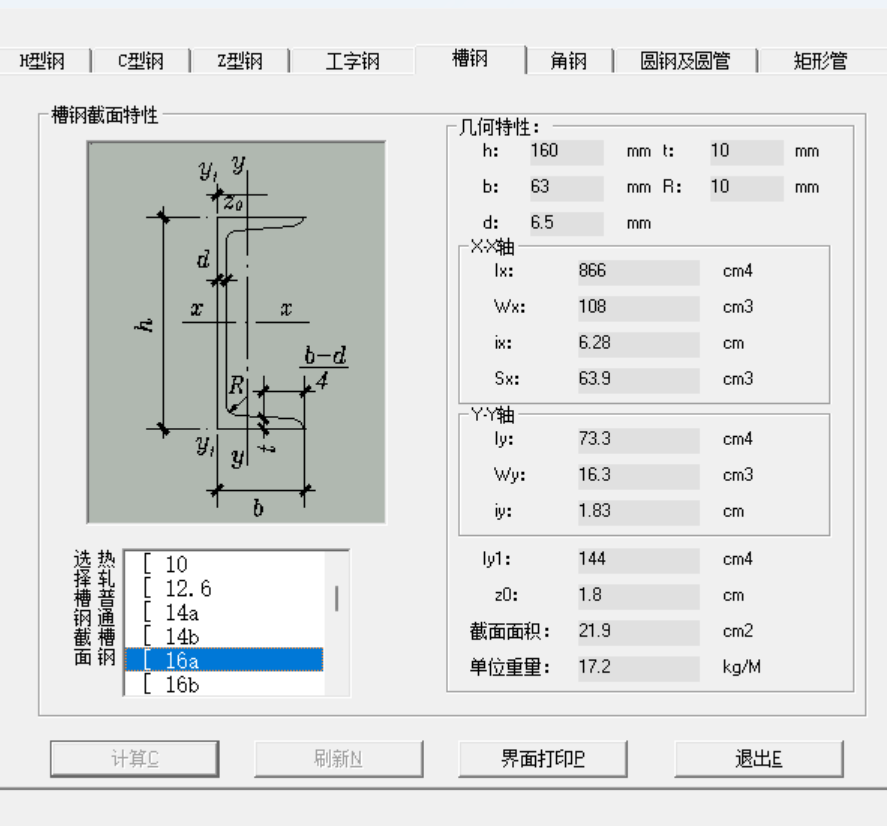Choose [ 14a in section list
The width and height of the screenshot is (887, 826).
click(224, 613)
